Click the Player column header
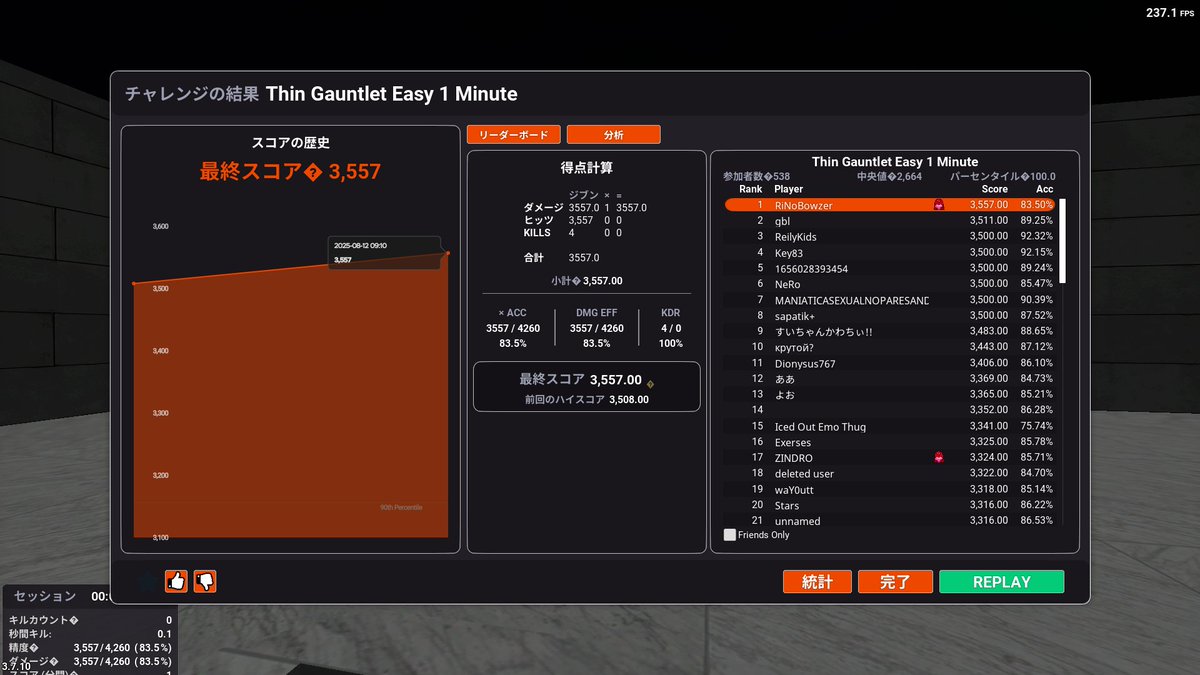This screenshot has width=1200, height=675. 789,189
